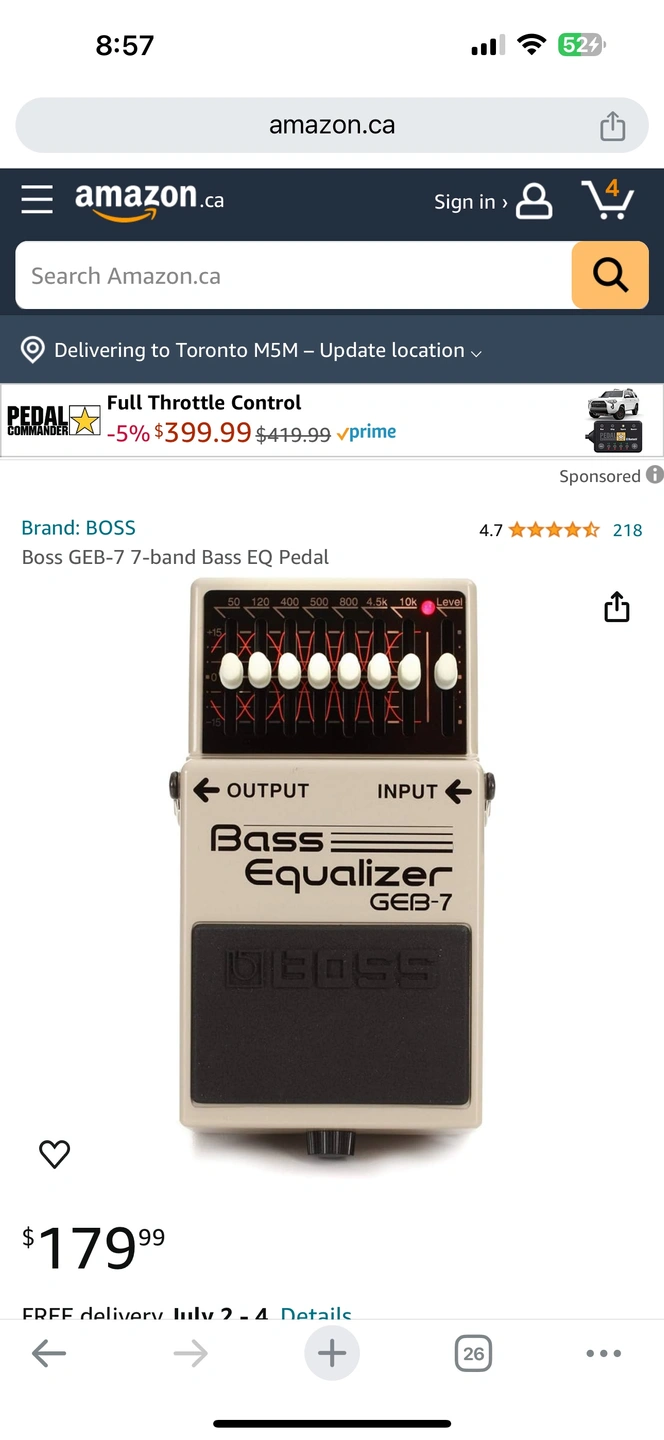This screenshot has height=1440, width=664.
Task: Tap the account profile icon
Action: [534, 201]
